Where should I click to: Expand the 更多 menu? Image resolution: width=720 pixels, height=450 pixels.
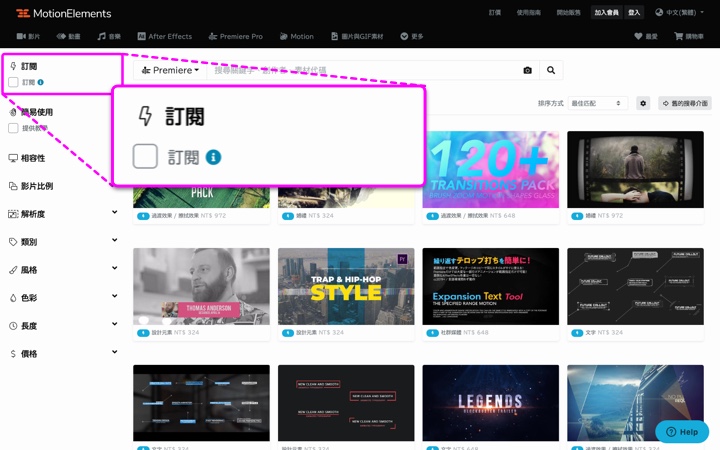412,36
